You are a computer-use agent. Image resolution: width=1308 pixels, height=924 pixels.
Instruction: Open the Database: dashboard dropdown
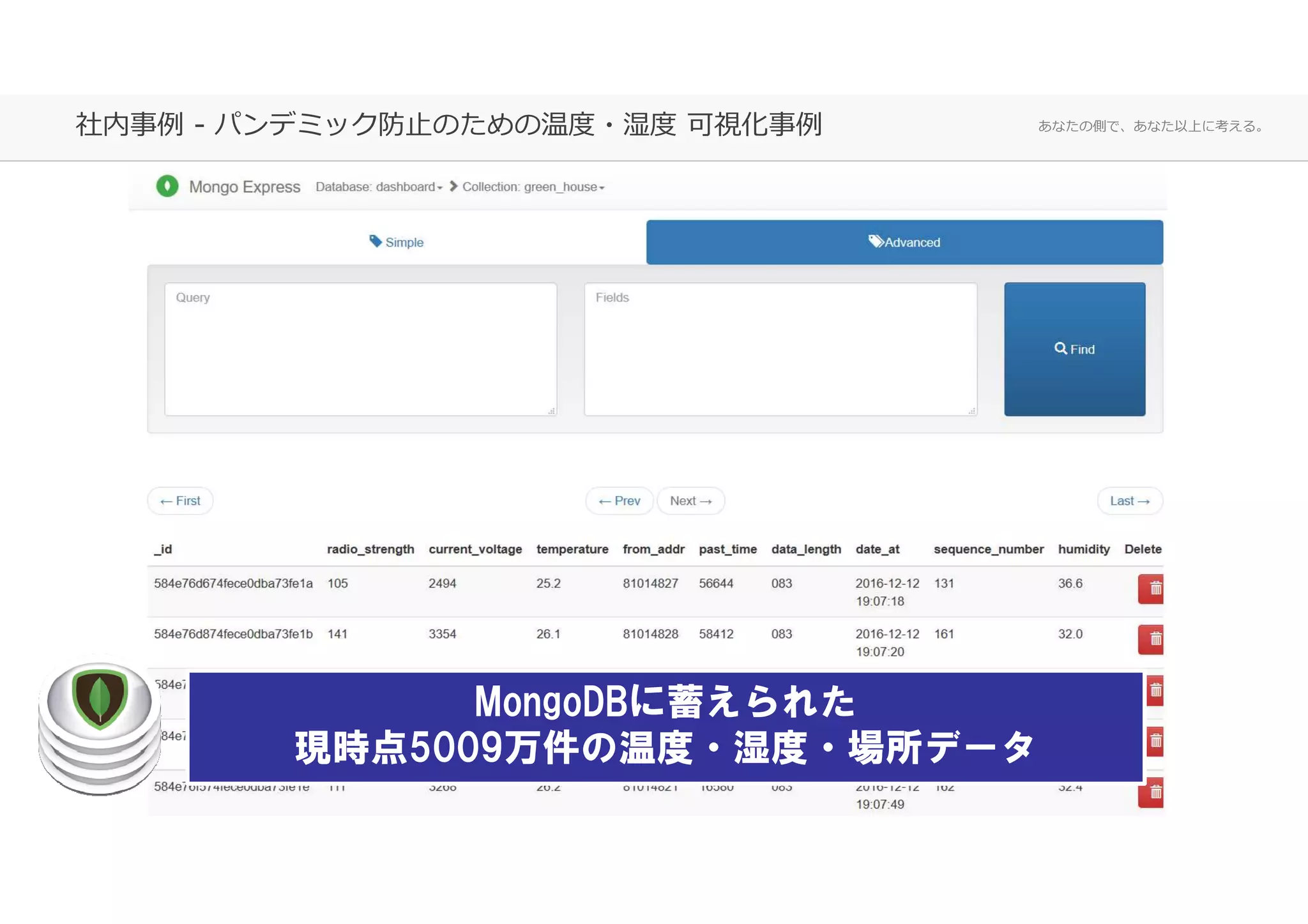click(x=379, y=187)
